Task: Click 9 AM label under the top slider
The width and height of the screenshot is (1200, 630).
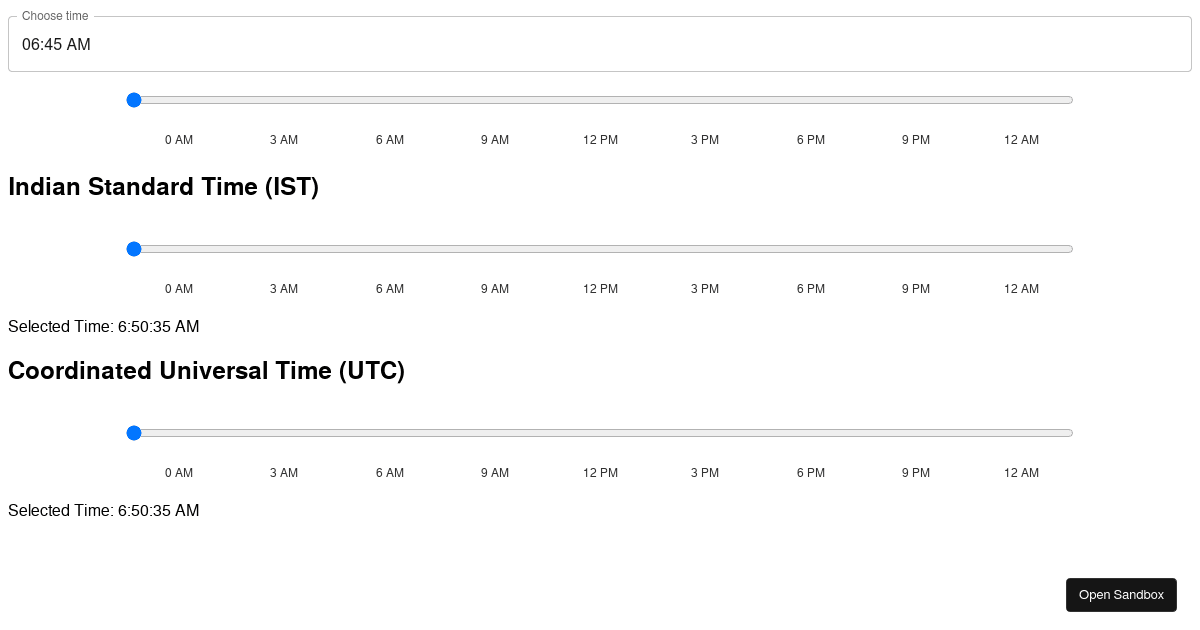Action: 494,140
